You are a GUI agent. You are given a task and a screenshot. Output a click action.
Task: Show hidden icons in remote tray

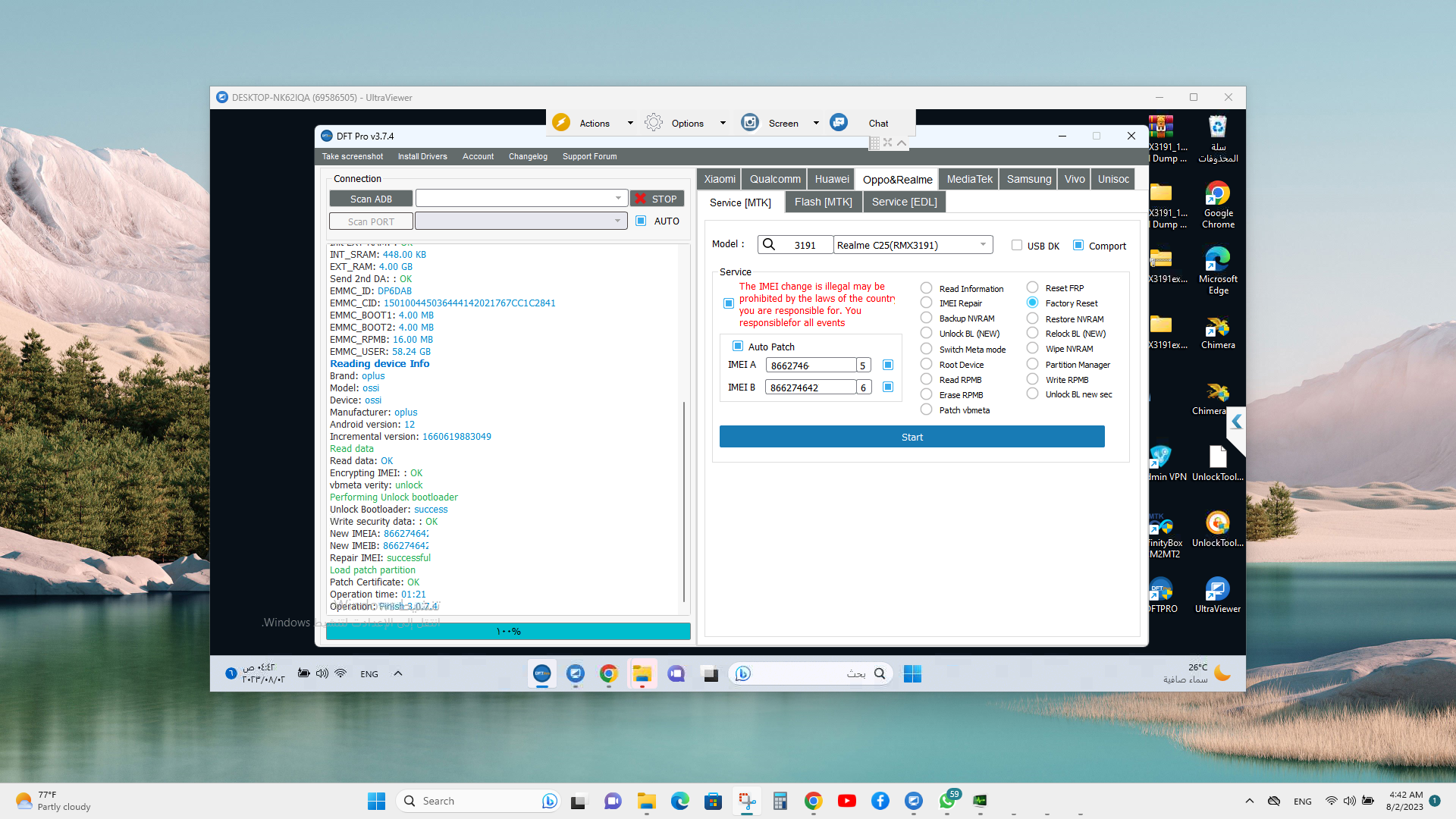[398, 673]
